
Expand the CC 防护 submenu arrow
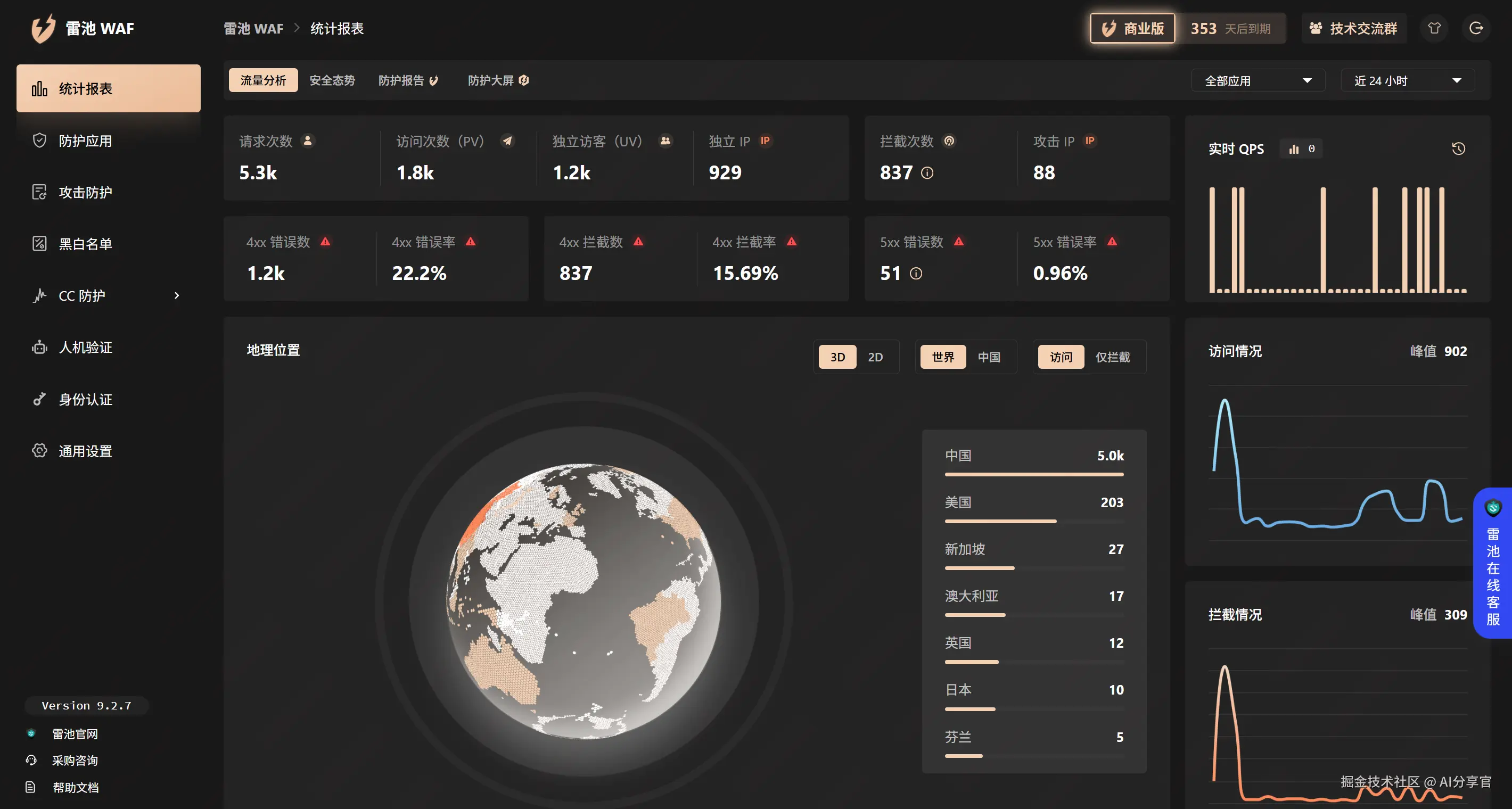pyautogui.click(x=177, y=295)
